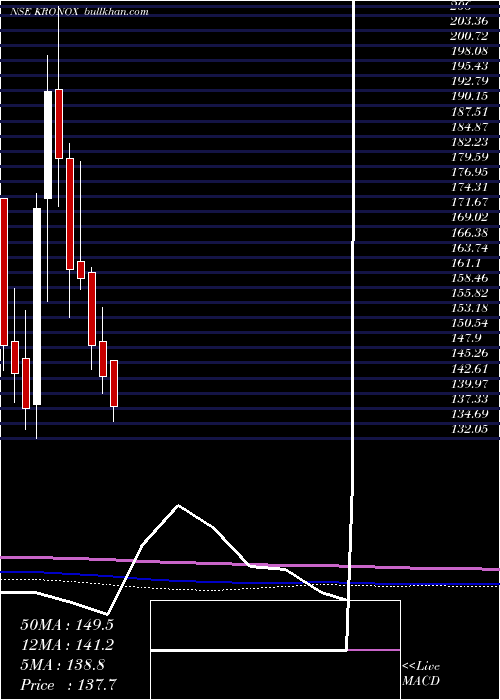Click the 171.67 price axis label
Screen dimensions: 500x700
pyautogui.click(x=471, y=202)
